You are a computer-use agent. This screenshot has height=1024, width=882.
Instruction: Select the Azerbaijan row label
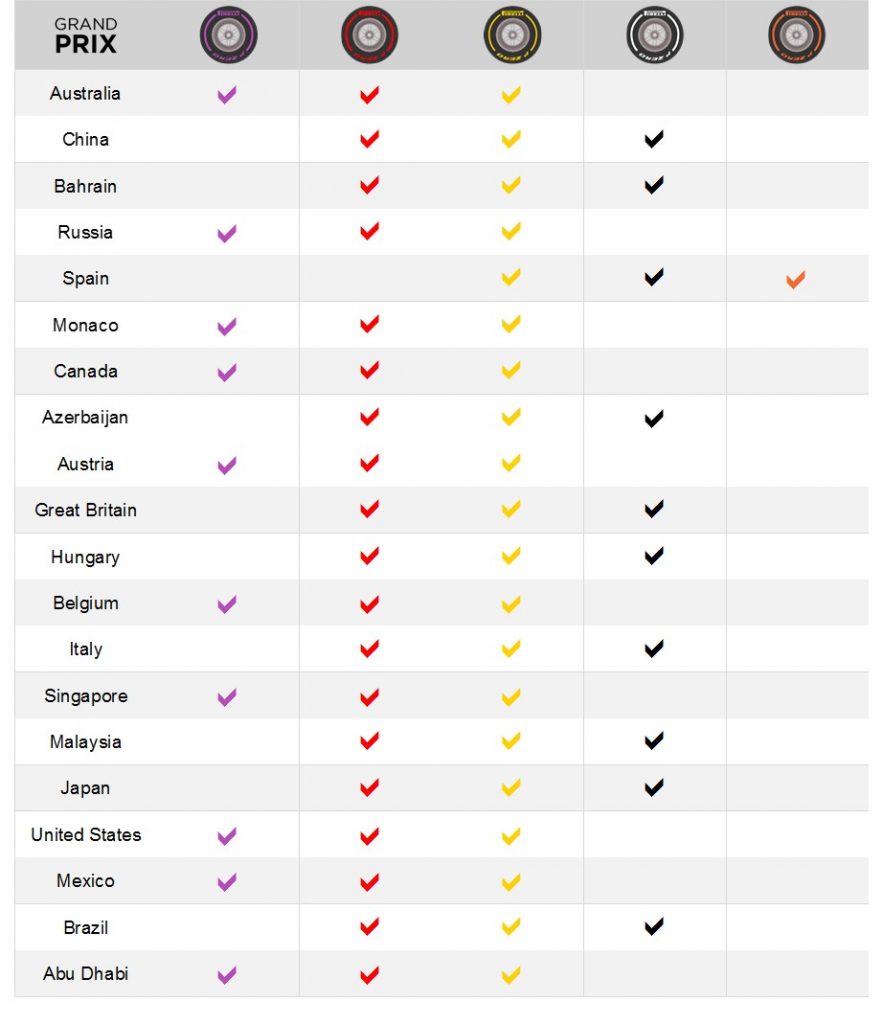click(85, 417)
